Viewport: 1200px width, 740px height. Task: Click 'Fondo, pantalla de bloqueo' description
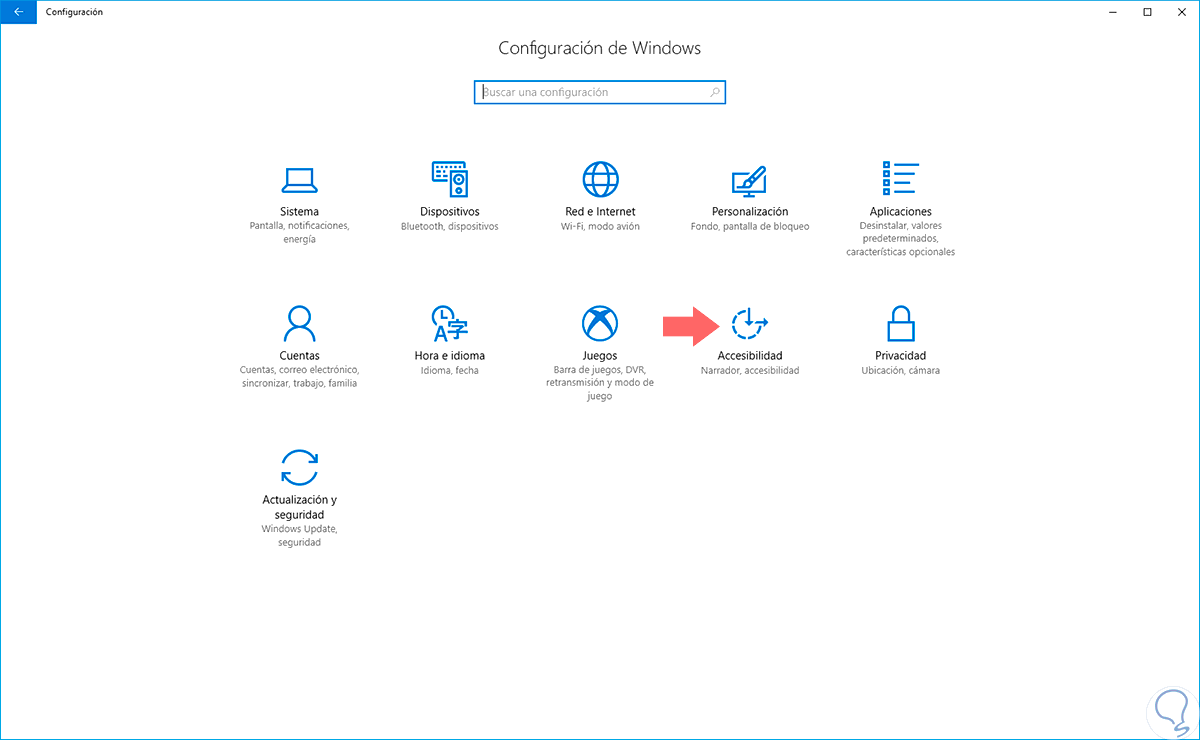750,227
